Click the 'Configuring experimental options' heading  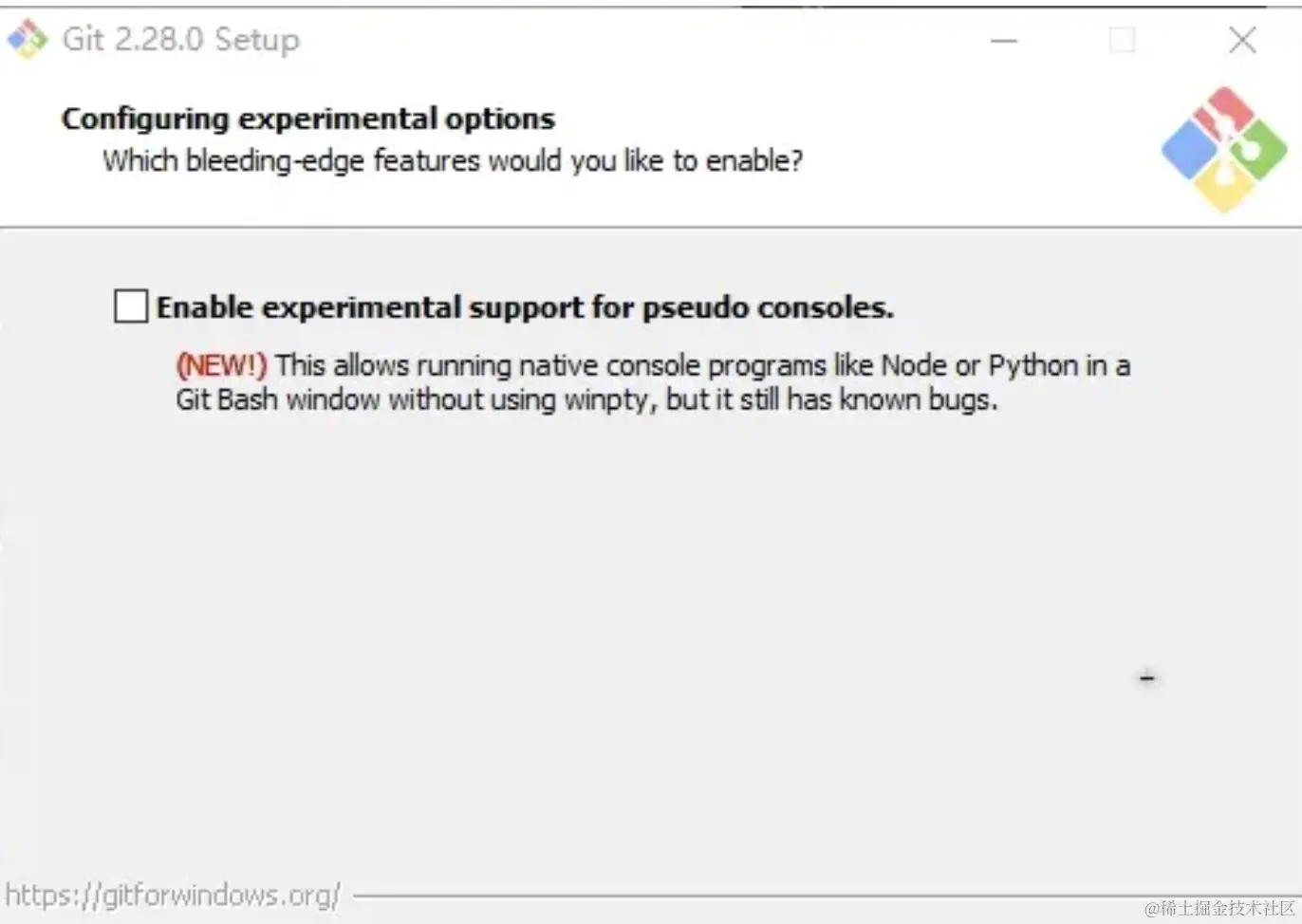point(308,119)
